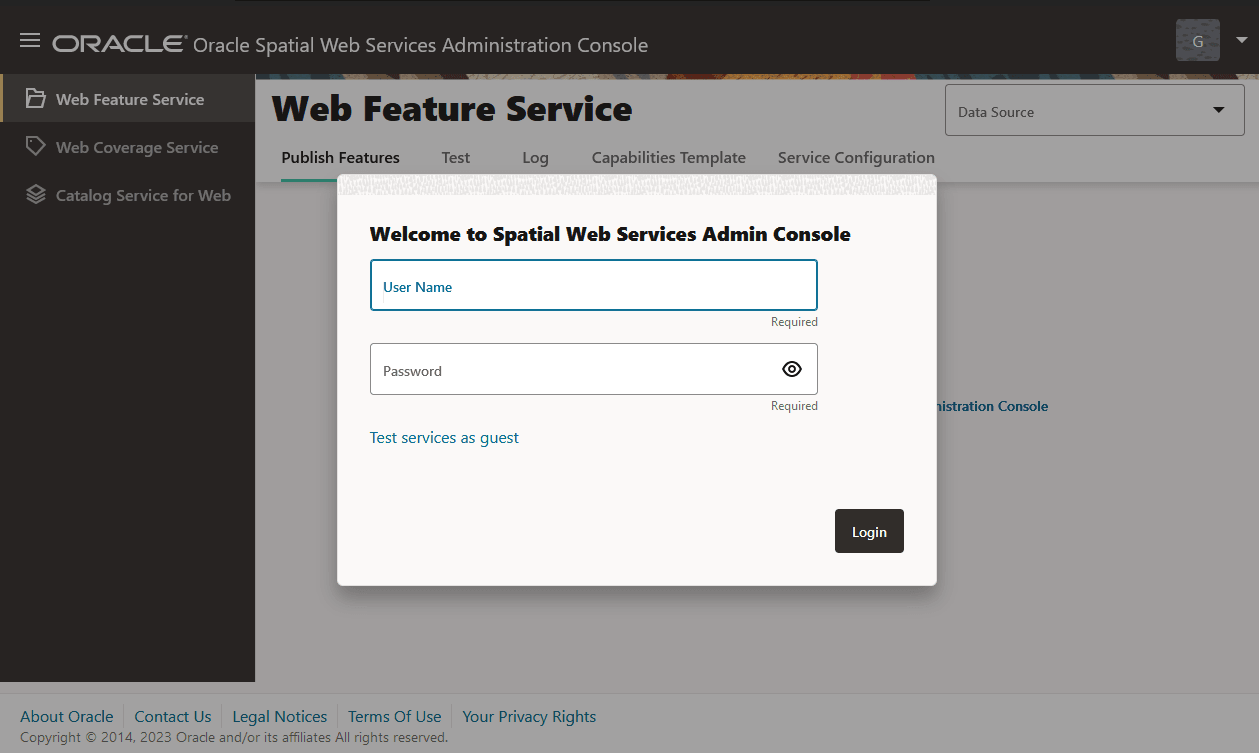Open the hamburger navigation menu

pos(30,41)
